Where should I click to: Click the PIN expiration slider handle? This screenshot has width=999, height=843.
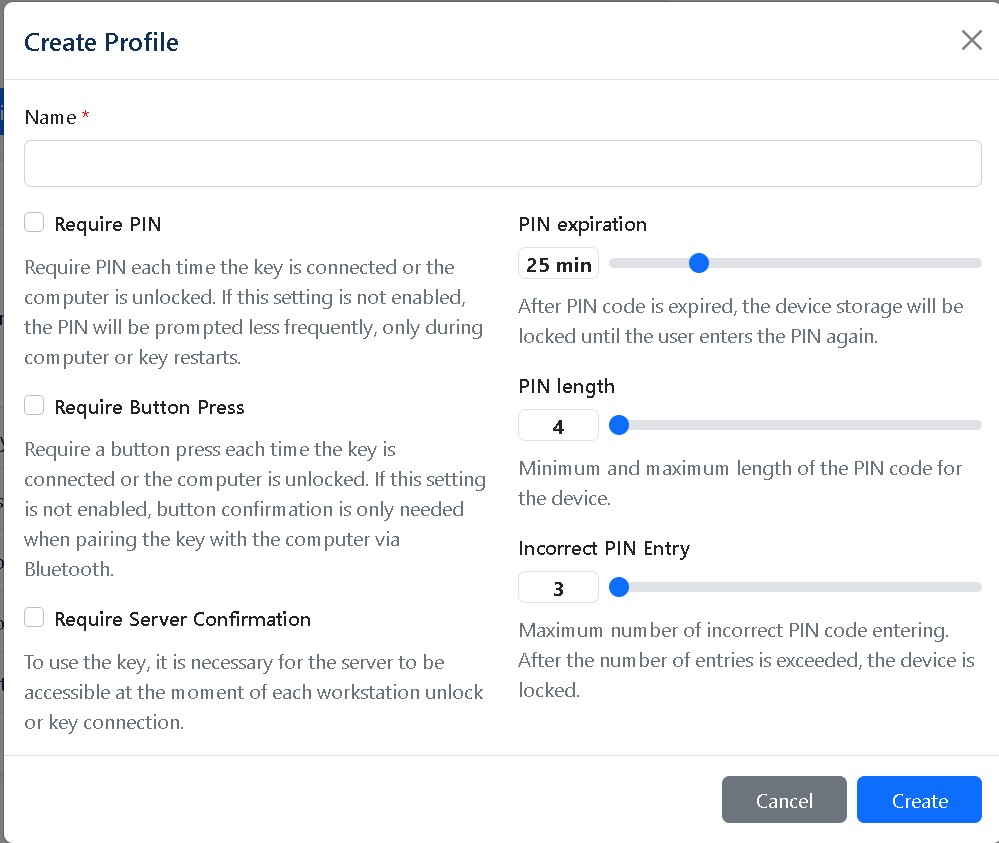pos(699,263)
